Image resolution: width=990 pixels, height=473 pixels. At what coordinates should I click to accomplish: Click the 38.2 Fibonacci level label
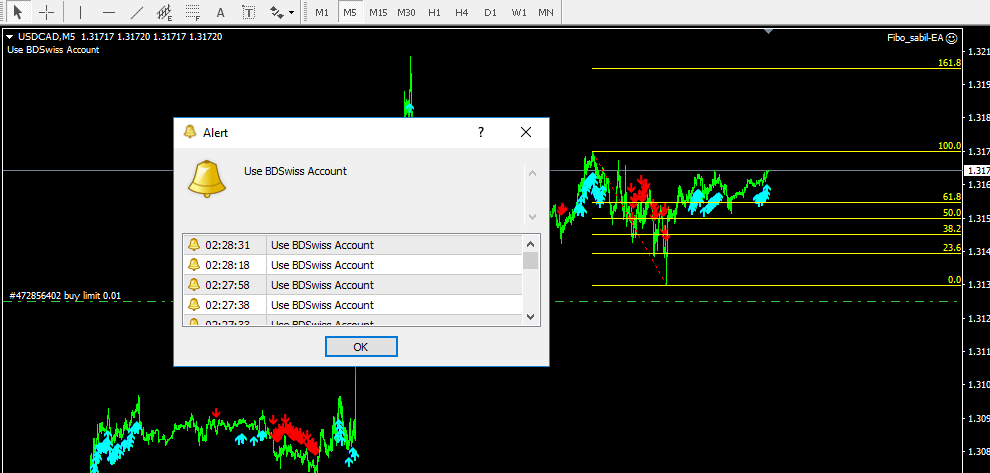(951, 229)
